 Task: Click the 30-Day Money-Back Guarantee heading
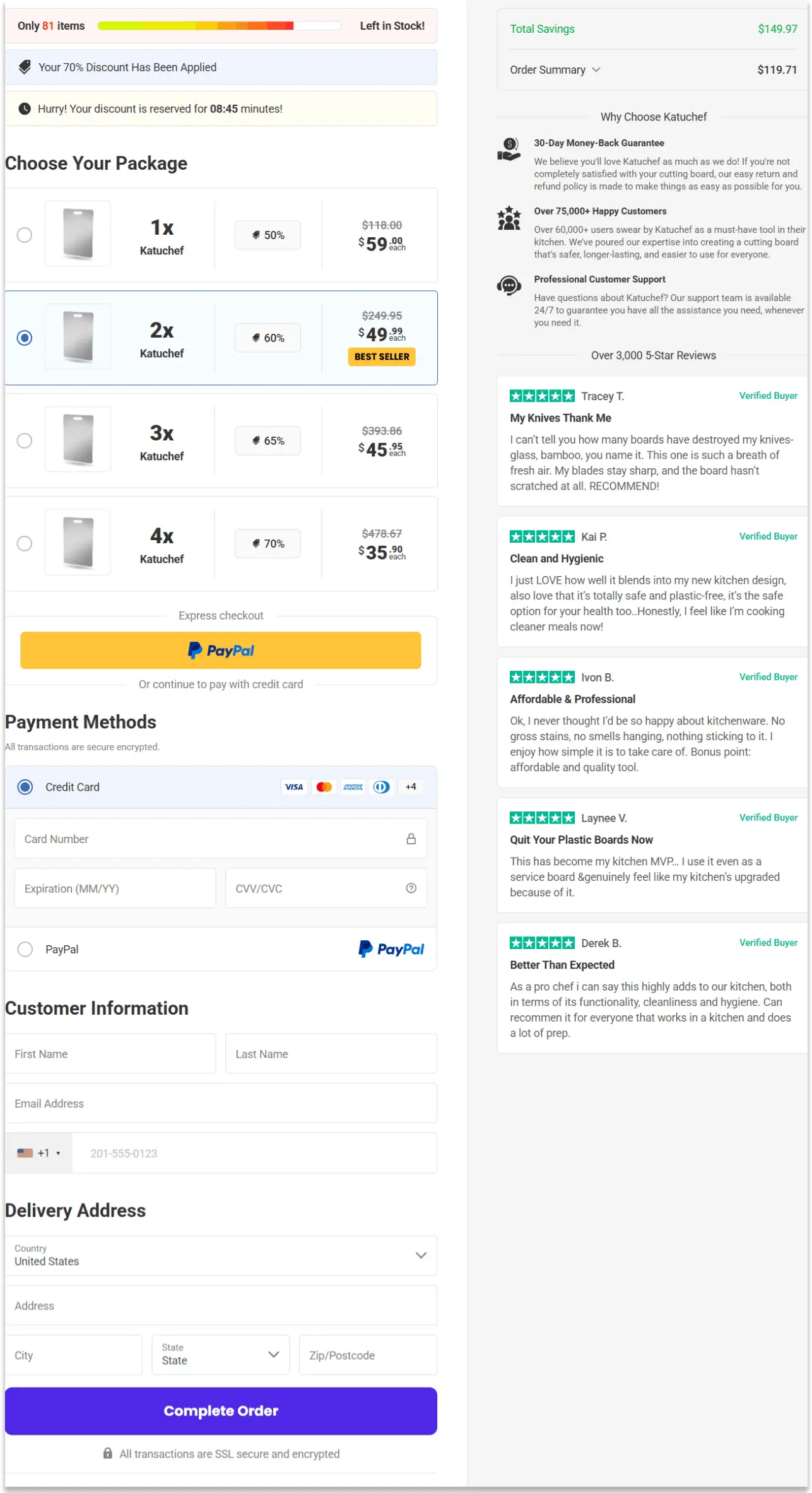coord(599,143)
